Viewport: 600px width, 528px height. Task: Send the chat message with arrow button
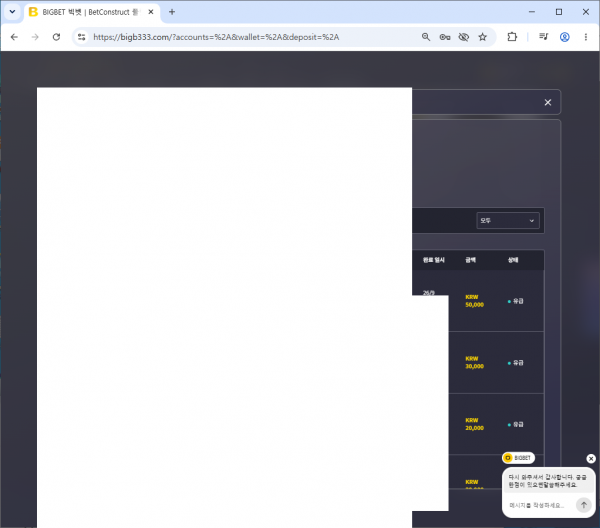tap(584, 505)
